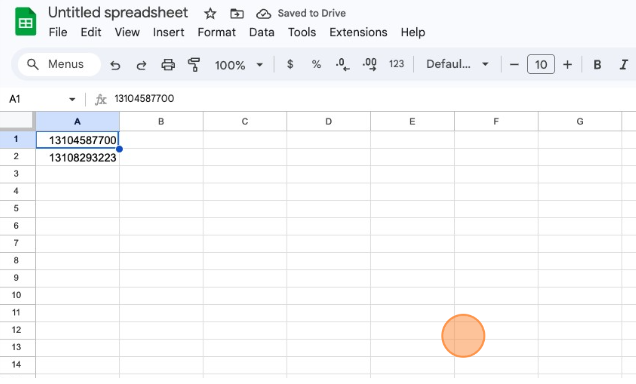The width and height of the screenshot is (636, 384).
Task: Decrease font size with minus button
Action: 514,64
